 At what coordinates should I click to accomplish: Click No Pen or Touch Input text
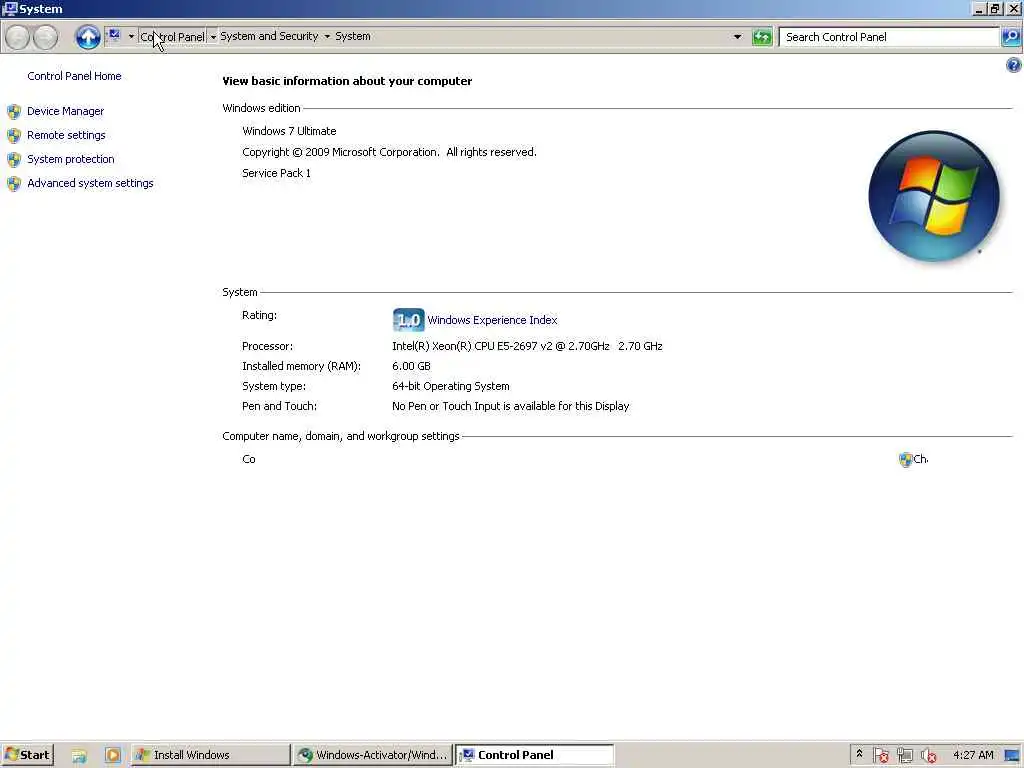coord(511,406)
